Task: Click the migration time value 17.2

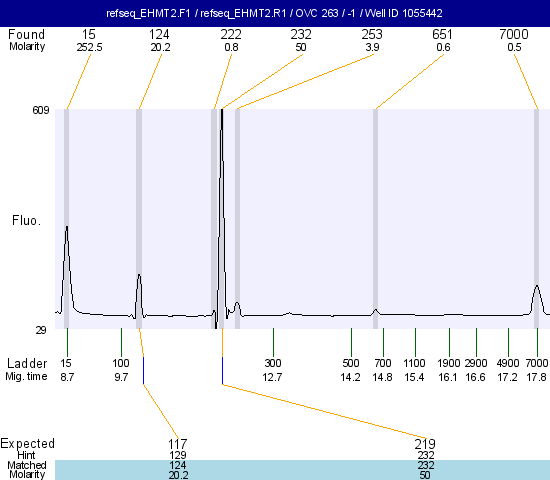Action: (507, 377)
